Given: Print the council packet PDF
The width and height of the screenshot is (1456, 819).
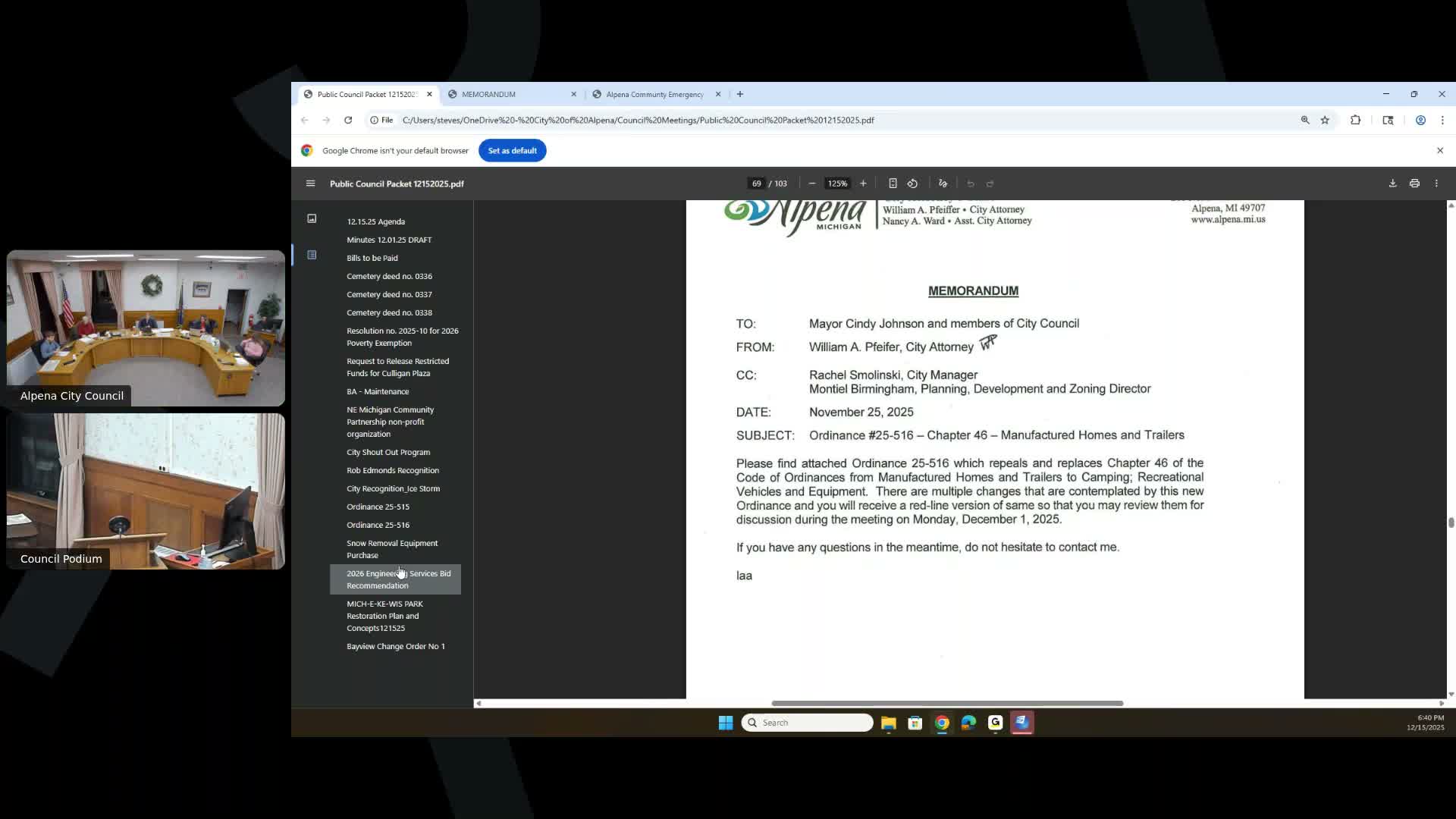Looking at the screenshot, I should 1414,184.
